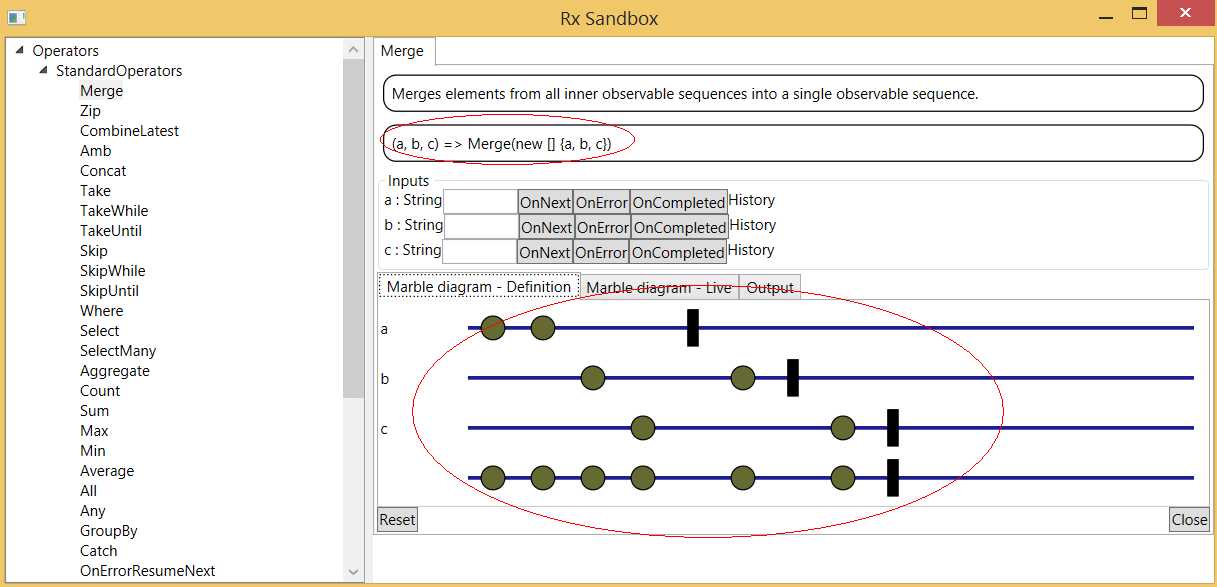Select the All operator

pos(89,491)
